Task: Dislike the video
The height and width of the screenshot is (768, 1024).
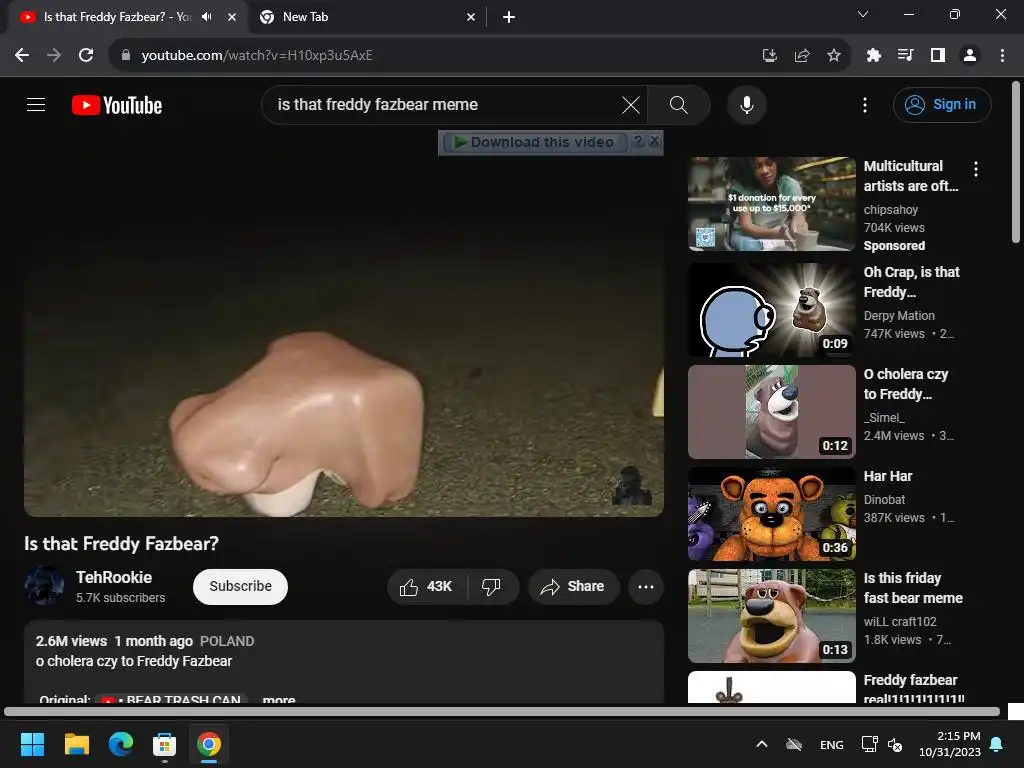Action: coord(492,586)
